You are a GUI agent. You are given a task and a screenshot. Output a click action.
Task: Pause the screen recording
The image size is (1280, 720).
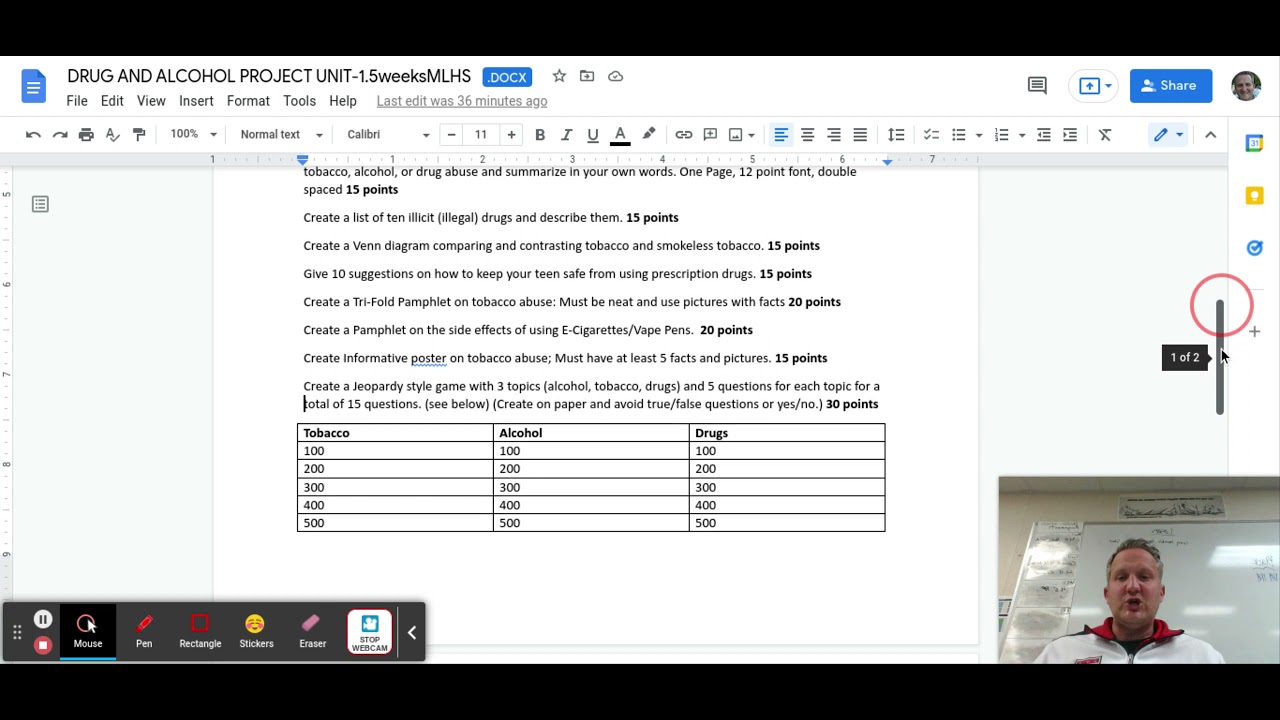(x=43, y=620)
